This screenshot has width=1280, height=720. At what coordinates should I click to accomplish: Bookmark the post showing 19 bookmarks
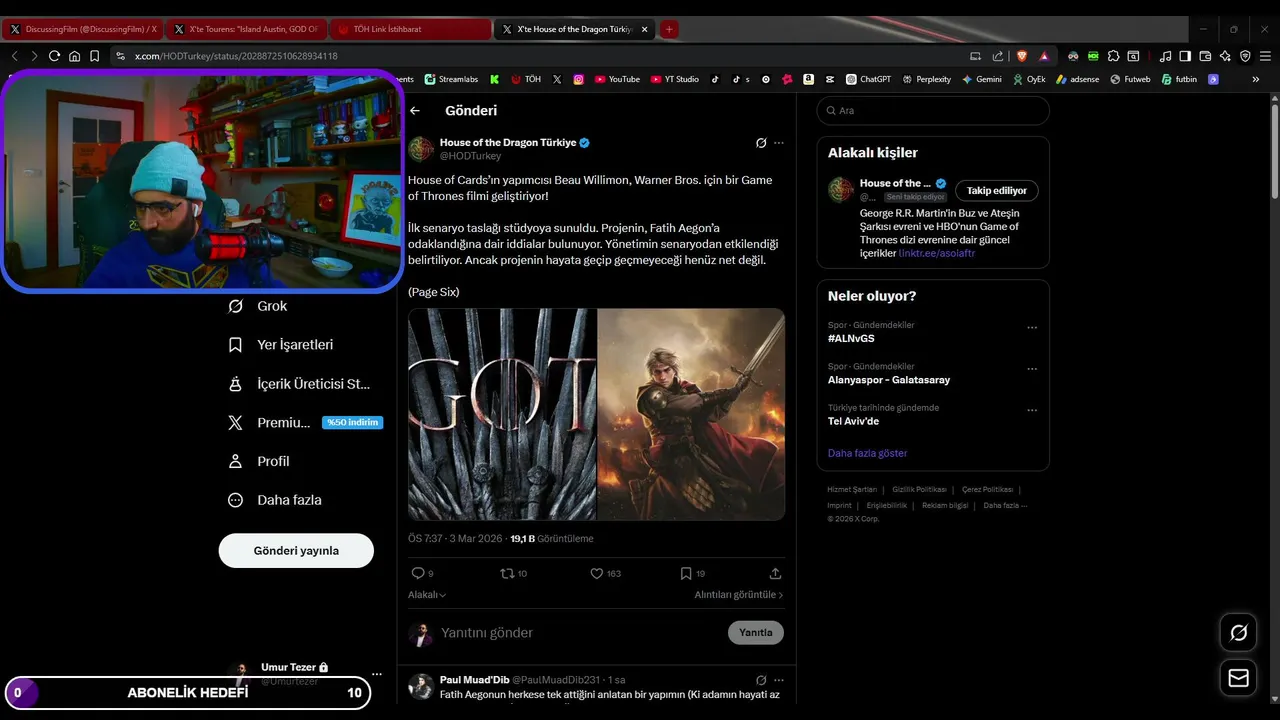click(x=686, y=573)
